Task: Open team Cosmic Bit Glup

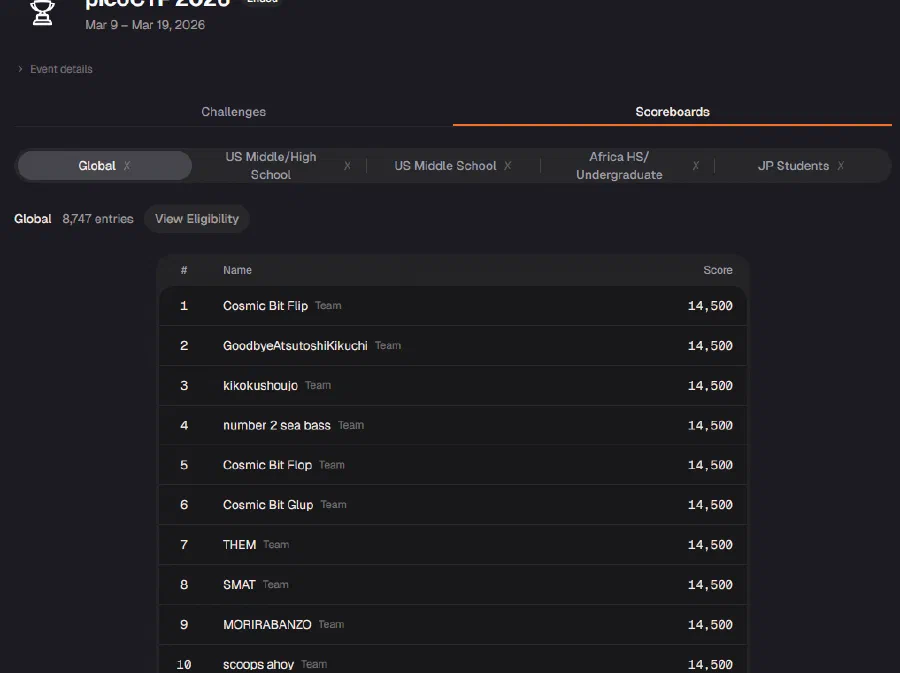Action: [268, 505]
